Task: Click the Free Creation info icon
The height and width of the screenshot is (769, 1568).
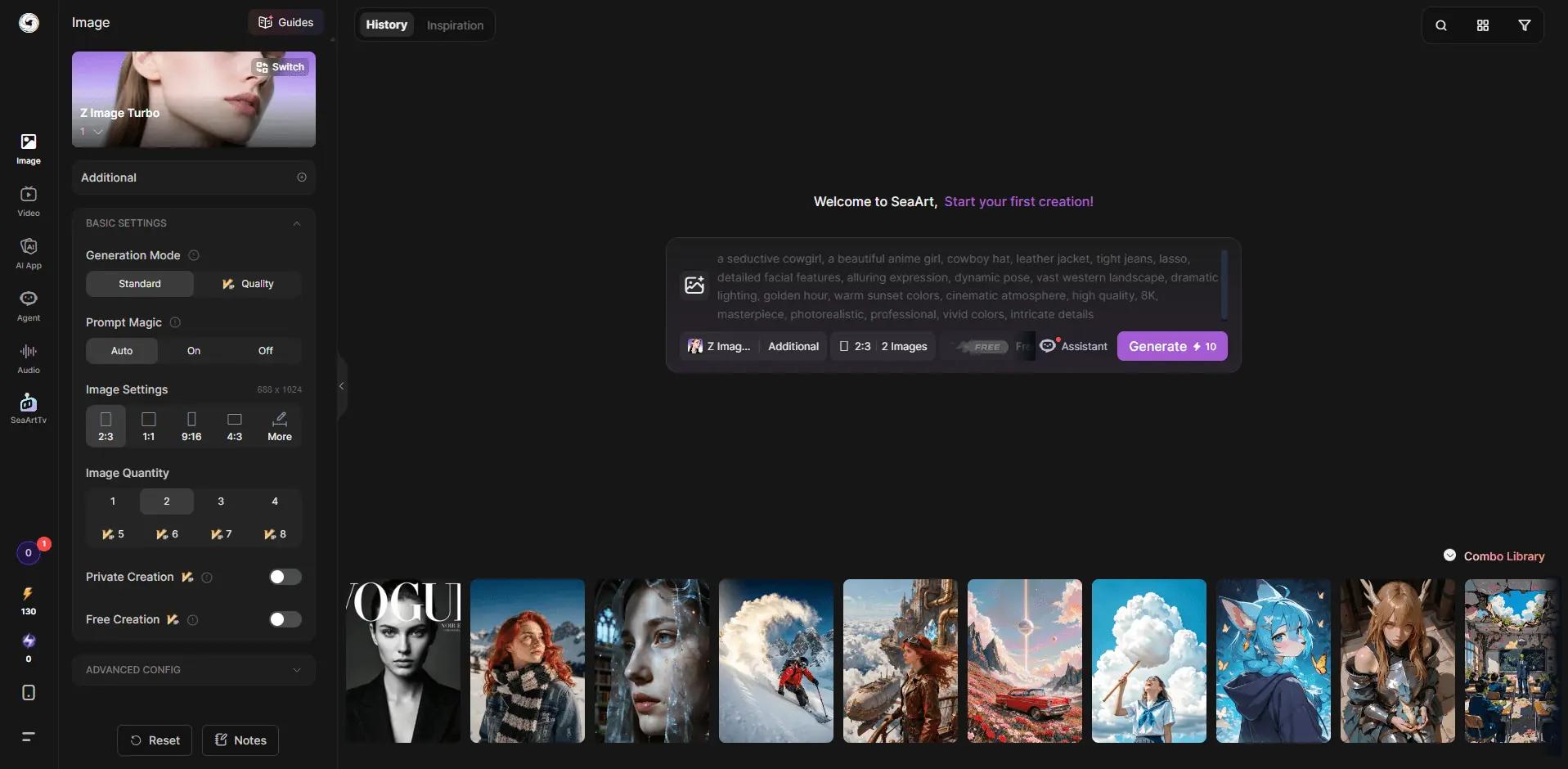Action: click(193, 620)
